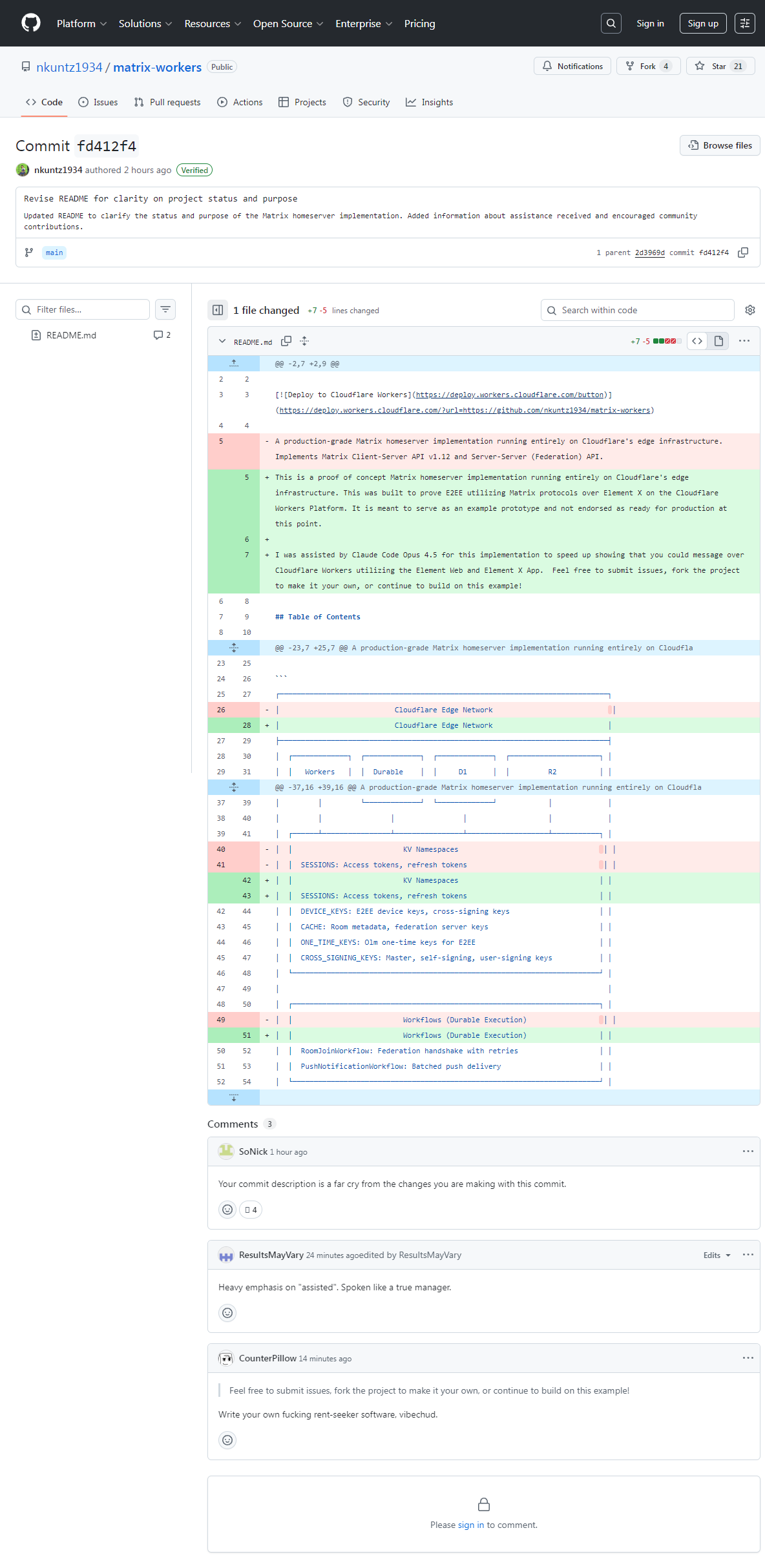Open Edits history dropdown on comment
765x1568 pixels.
(717, 1255)
